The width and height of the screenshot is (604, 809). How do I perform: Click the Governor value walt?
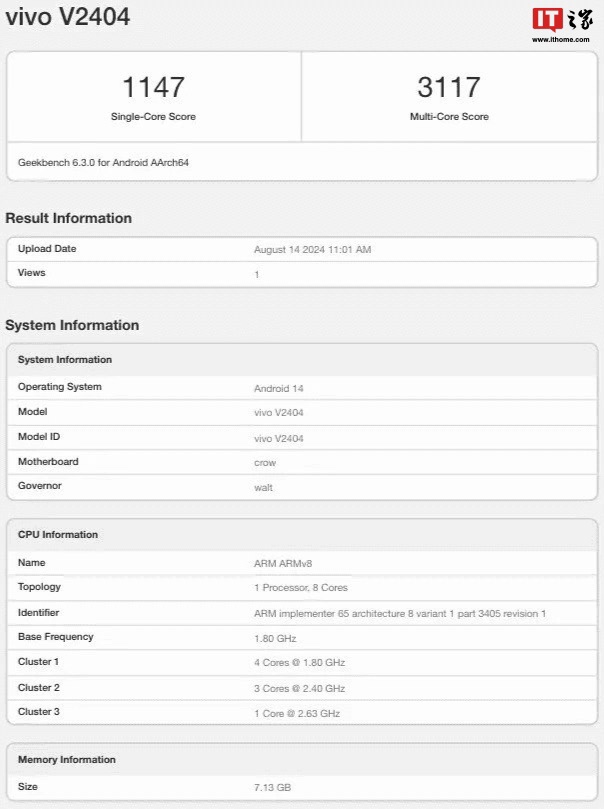pyautogui.click(x=263, y=488)
